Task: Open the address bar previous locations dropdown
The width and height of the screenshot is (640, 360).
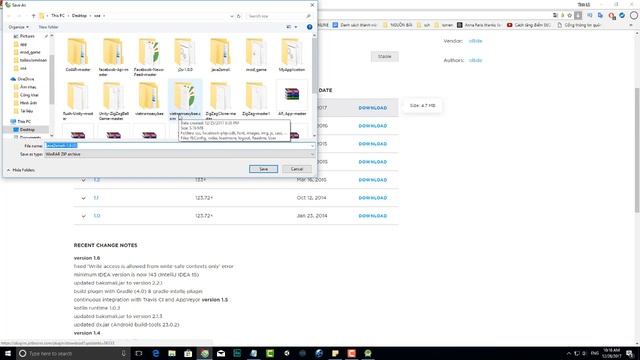Action: [231, 16]
